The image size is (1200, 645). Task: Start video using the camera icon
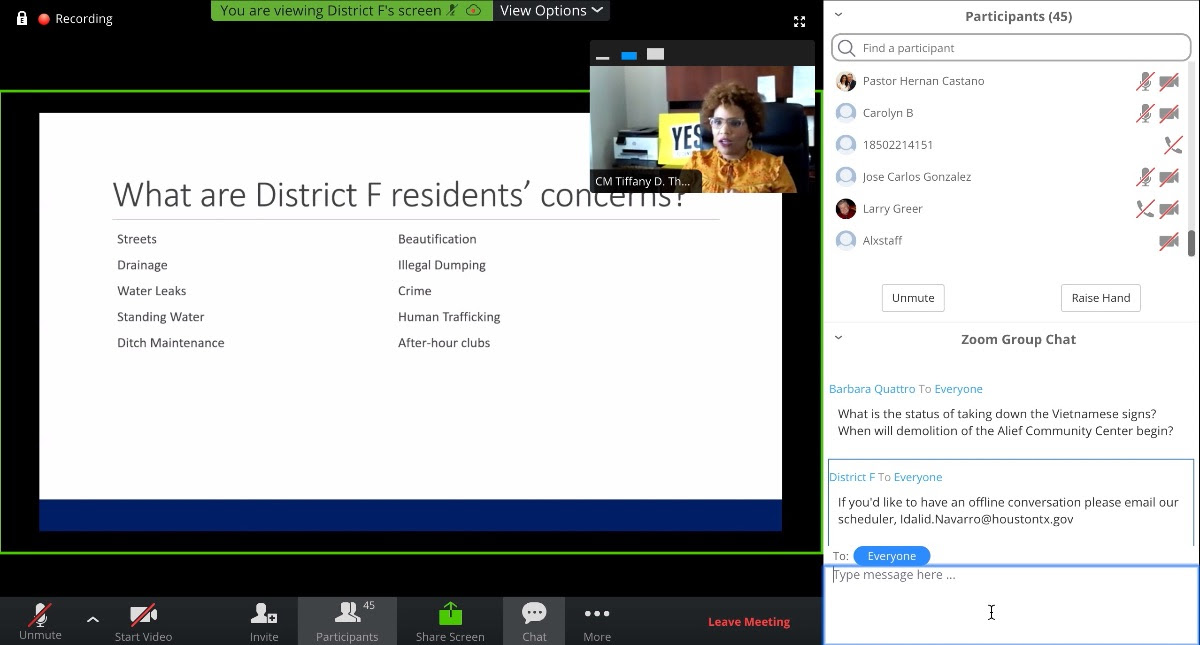[x=143, y=614]
